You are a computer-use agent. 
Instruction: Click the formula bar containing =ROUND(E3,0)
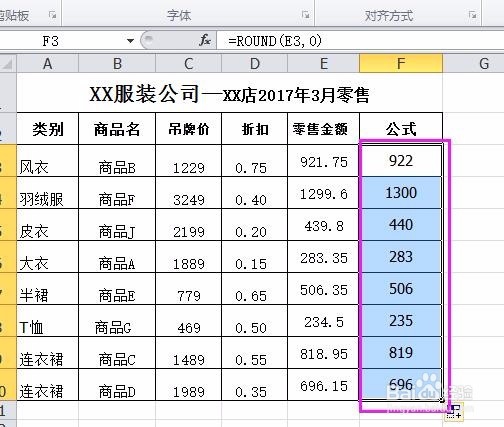point(360,41)
